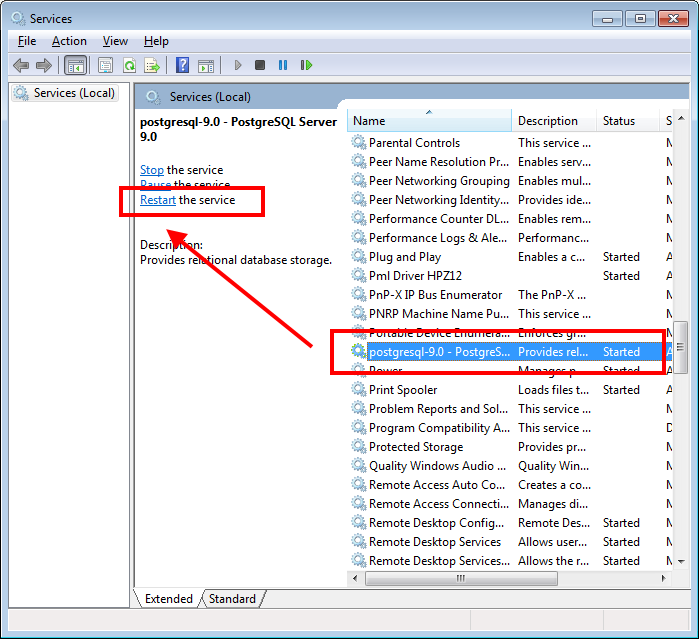Select Services (Local) in the console tree
Image resolution: width=699 pixels, height=639 pixels.
(x=74, y=93)
